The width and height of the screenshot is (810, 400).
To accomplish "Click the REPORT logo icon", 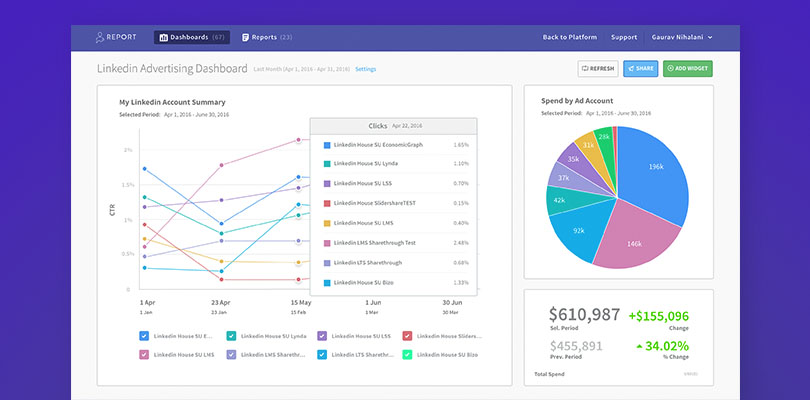I will click(x=100, y=37).
